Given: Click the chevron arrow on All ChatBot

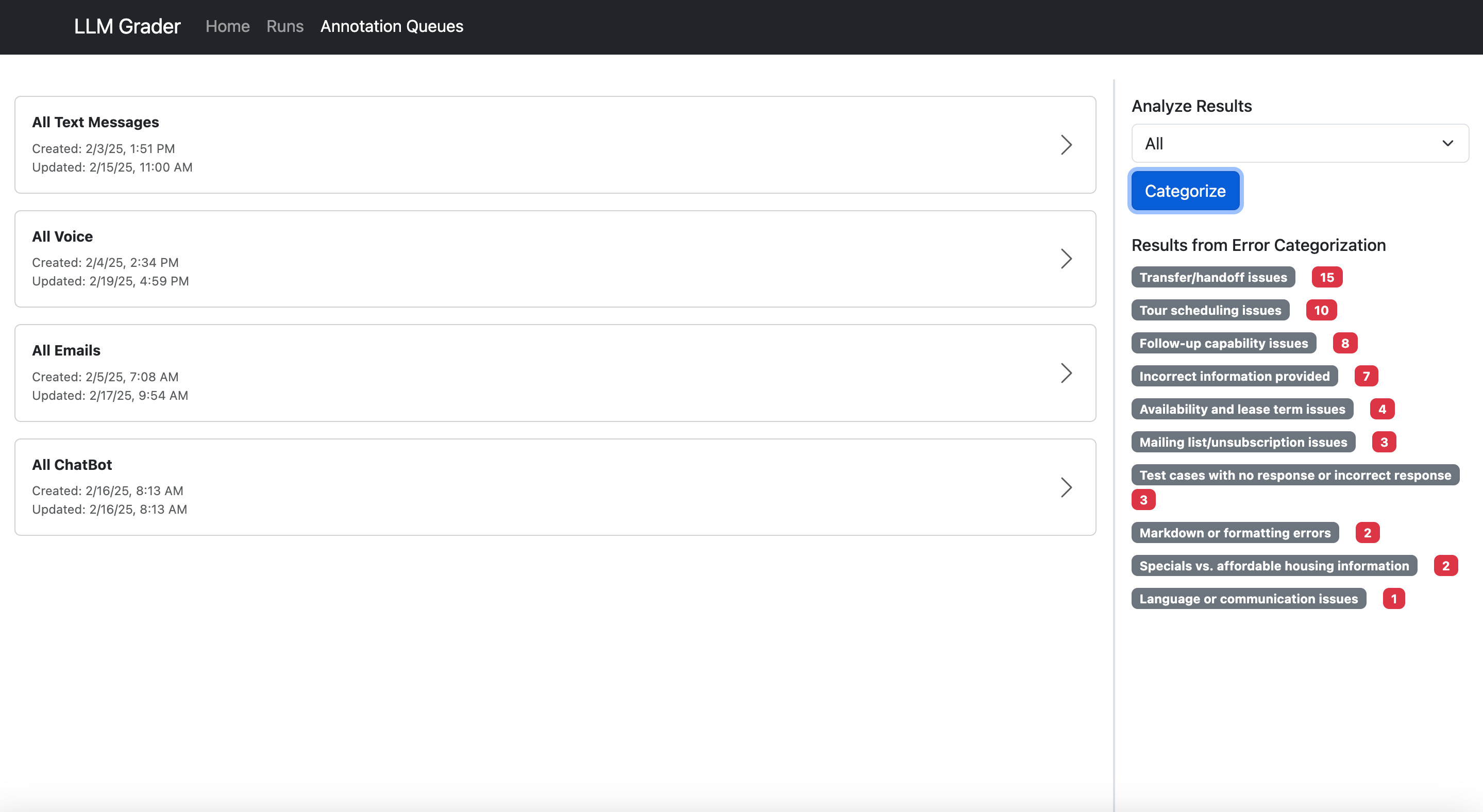Looking at the screenshot, I should click(1066, 487).
